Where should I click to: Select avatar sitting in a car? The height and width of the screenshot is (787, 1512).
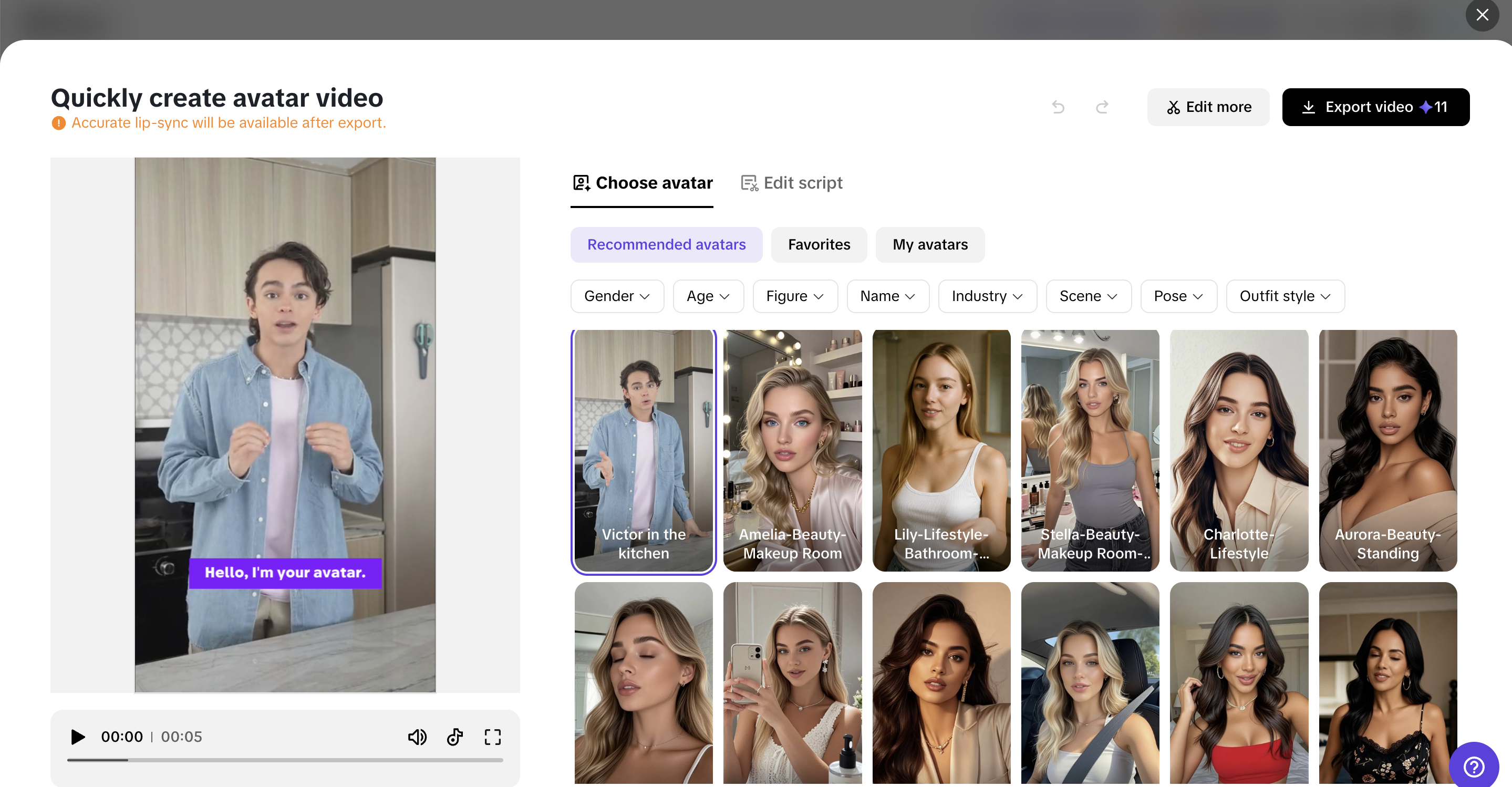pyautogui.click(x=1090, y=683)
